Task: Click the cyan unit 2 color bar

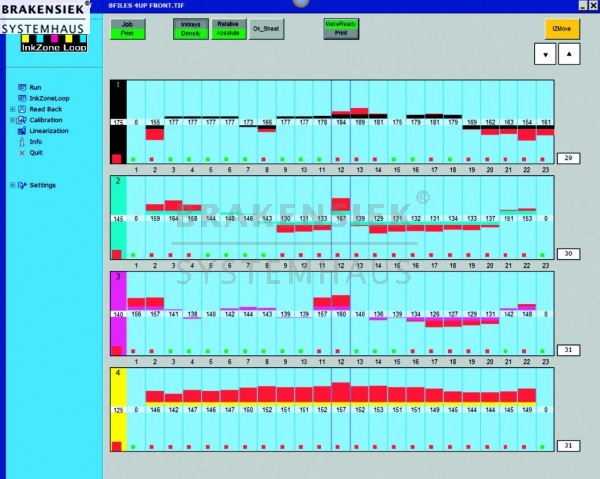Action: coord(118,217)
